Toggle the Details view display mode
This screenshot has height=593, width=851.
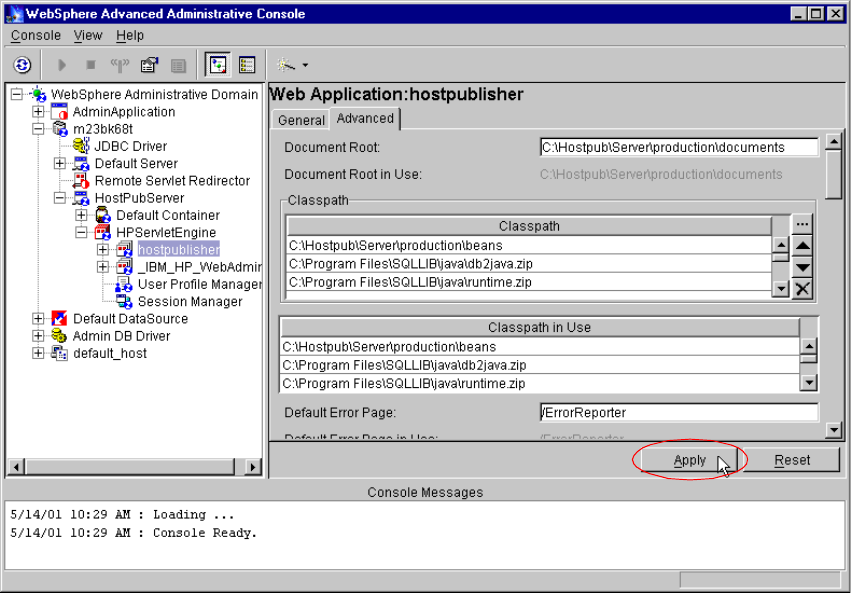pyautogui.click(x=247, y=64)
